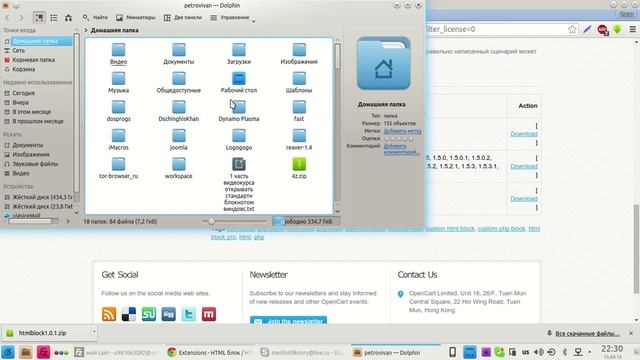Select the Музыка folder
The image size is (640, 360).
coord(118,82)
